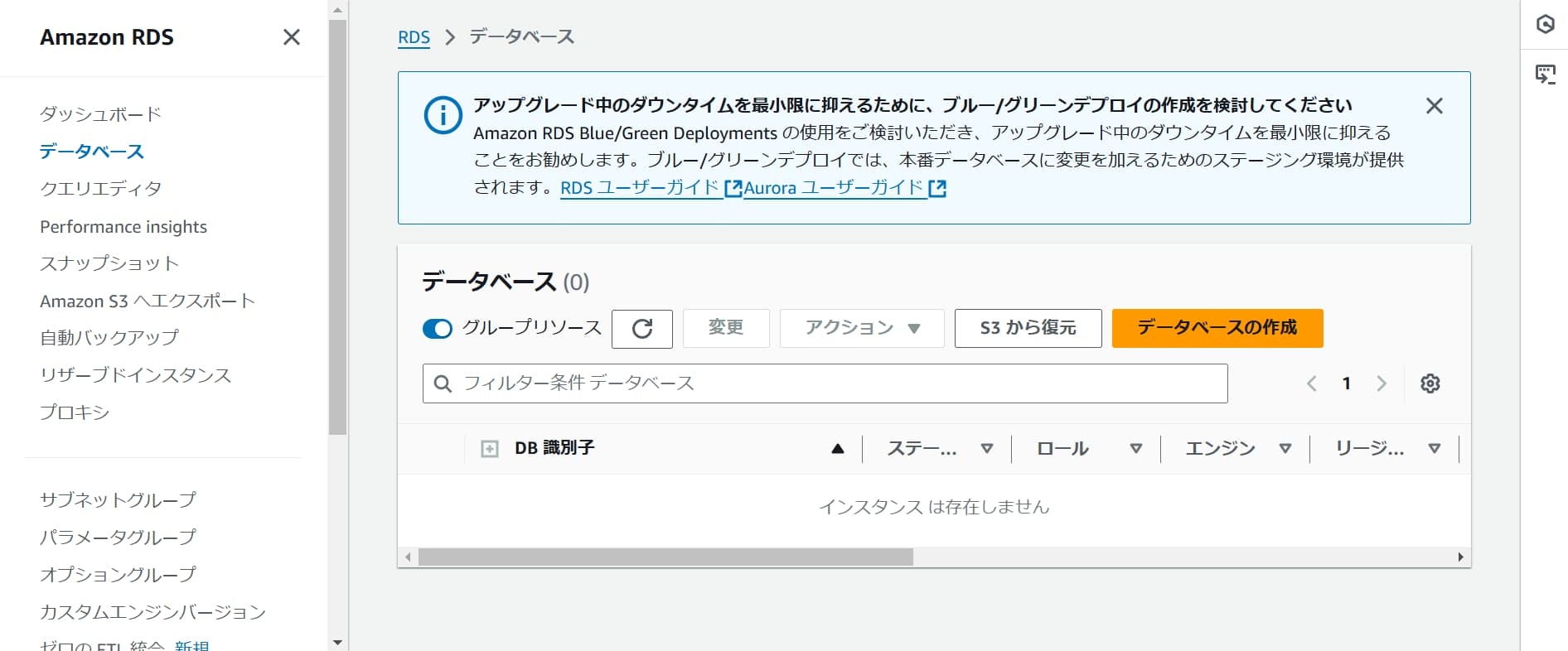
Task: Open the CloudShell-style icon in right rail
Action: coord(1545,75)
